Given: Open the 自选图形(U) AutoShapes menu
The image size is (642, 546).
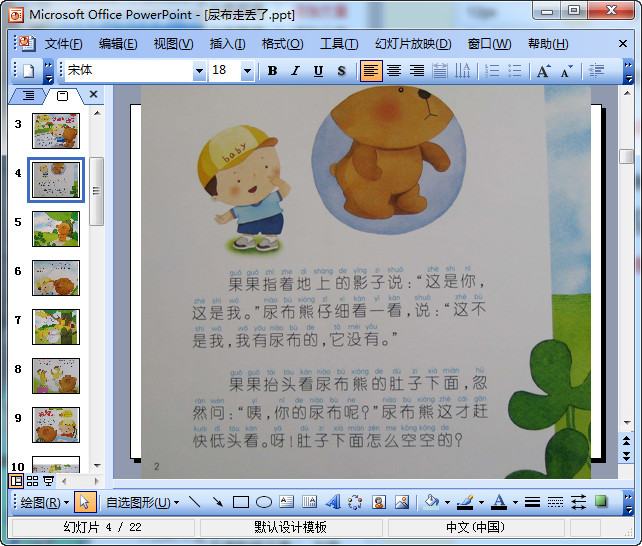Looking at the screenshot, I should (142, 502).
